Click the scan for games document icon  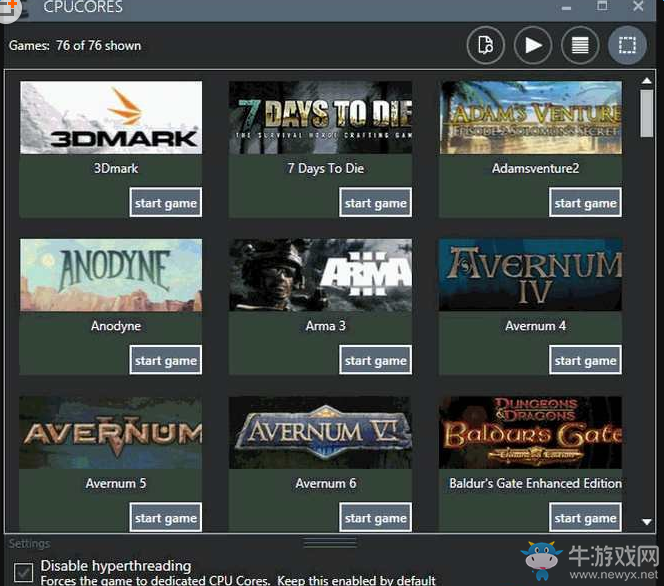pyautogui.click(x=486, y=45)
